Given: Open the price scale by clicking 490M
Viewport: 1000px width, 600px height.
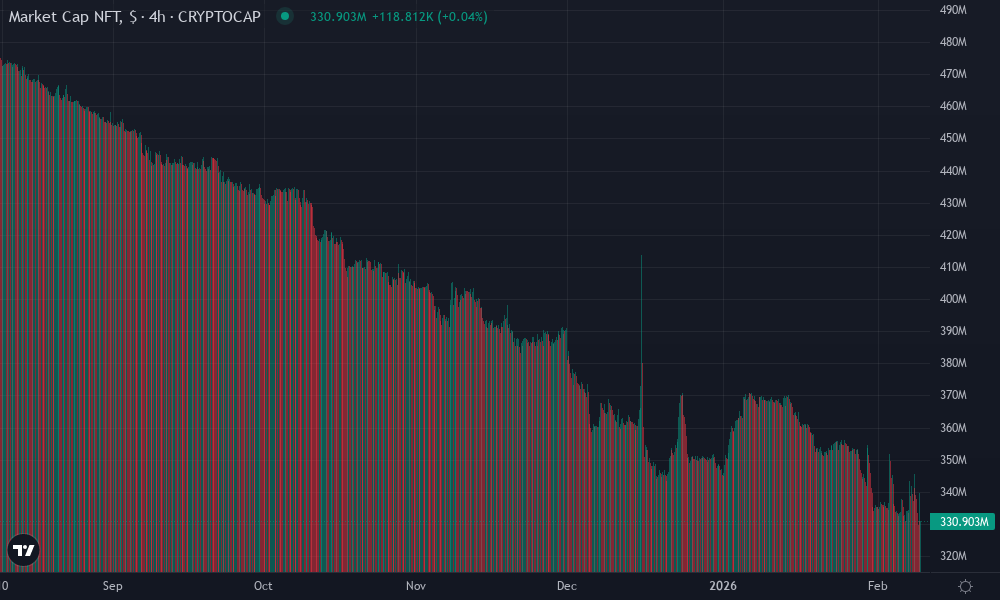Looking at the screenshot, I should click(x=954, y=10).
